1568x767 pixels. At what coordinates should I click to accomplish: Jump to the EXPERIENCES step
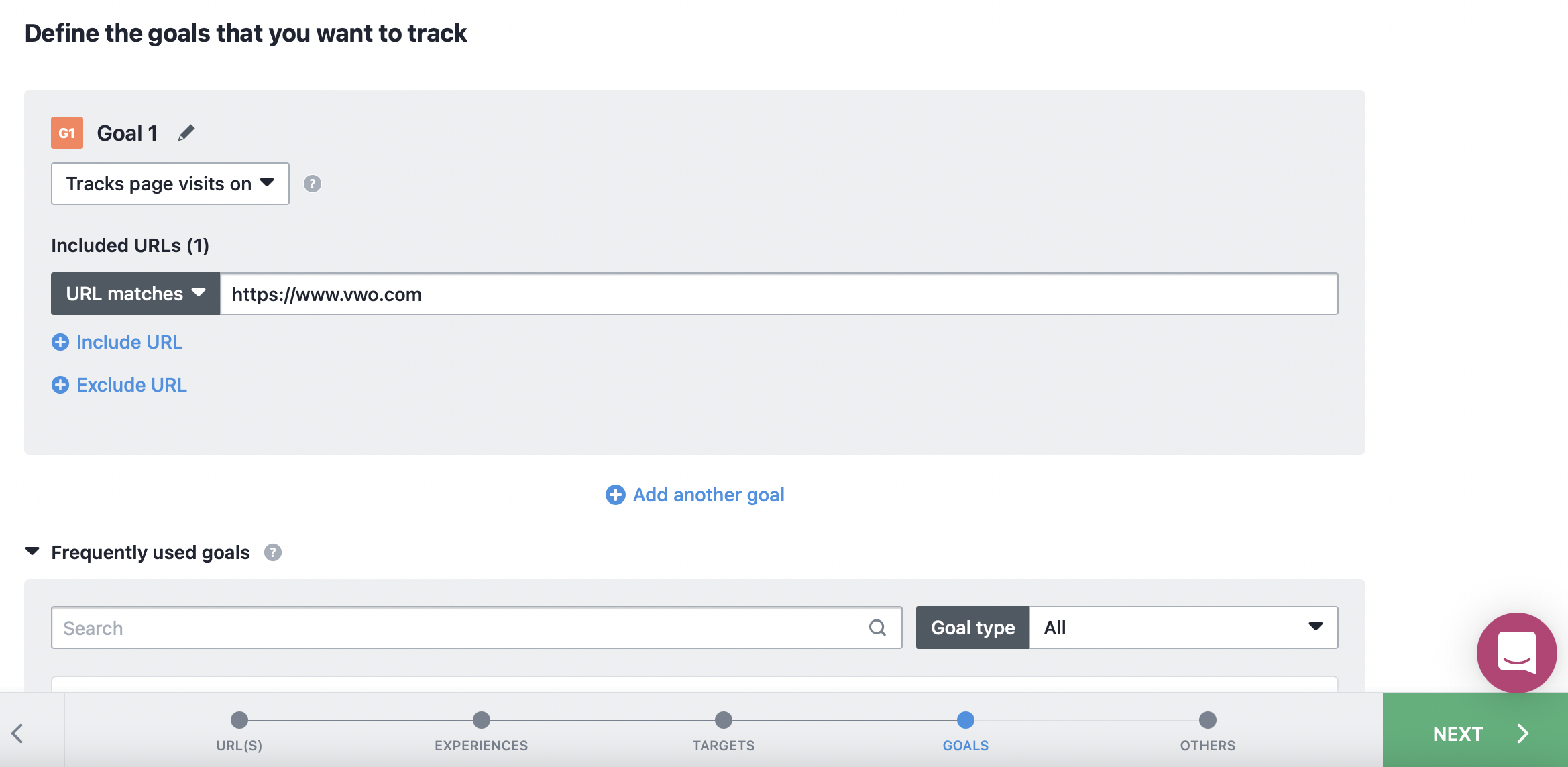click(481, 721)
